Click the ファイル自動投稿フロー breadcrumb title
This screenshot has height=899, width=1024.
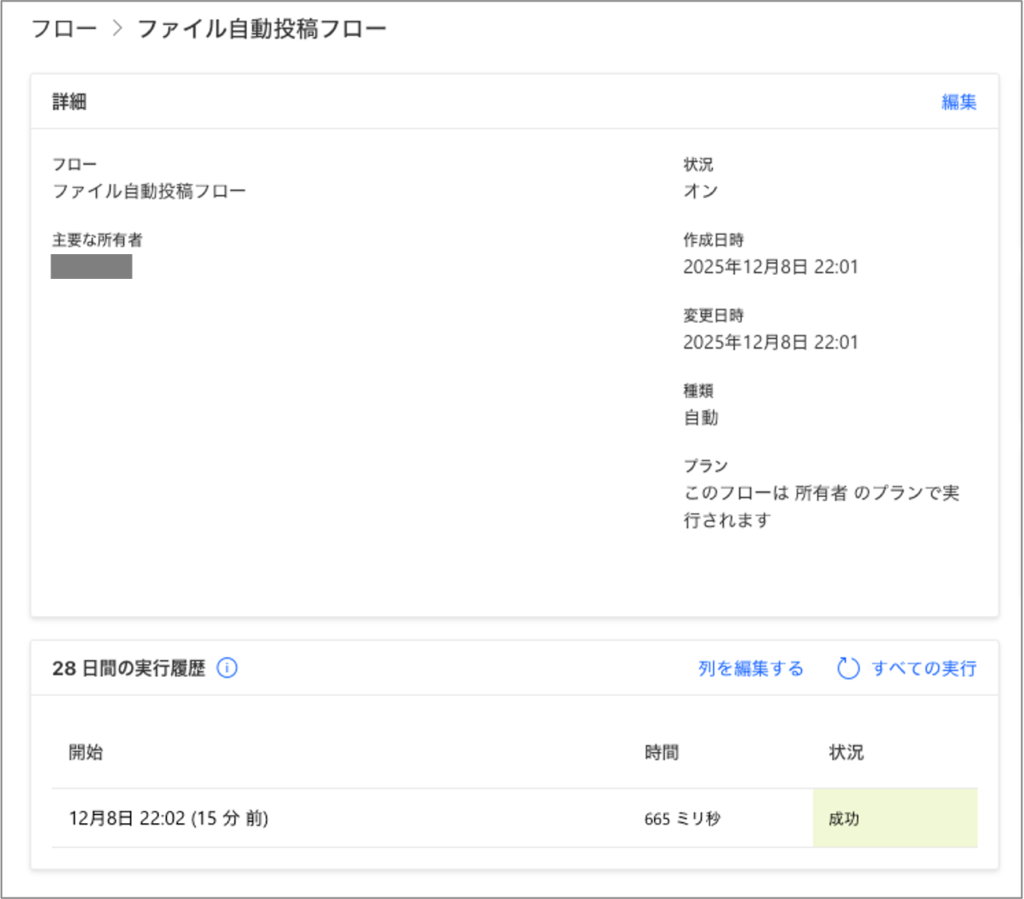point(261,28)
